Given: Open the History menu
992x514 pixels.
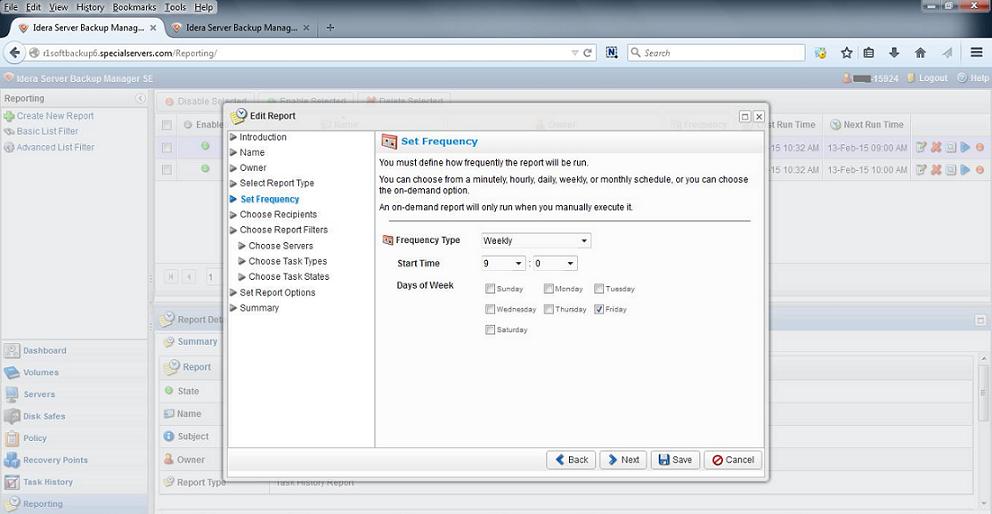Looking at the screenshot, I should pos(90,8).
